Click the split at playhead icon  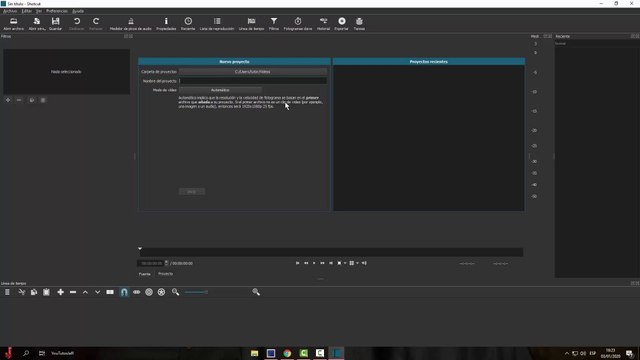tap(110, 292)
